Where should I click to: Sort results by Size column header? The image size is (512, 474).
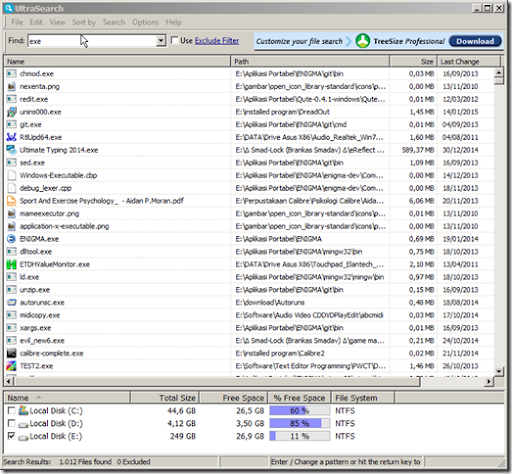[413, 61]
